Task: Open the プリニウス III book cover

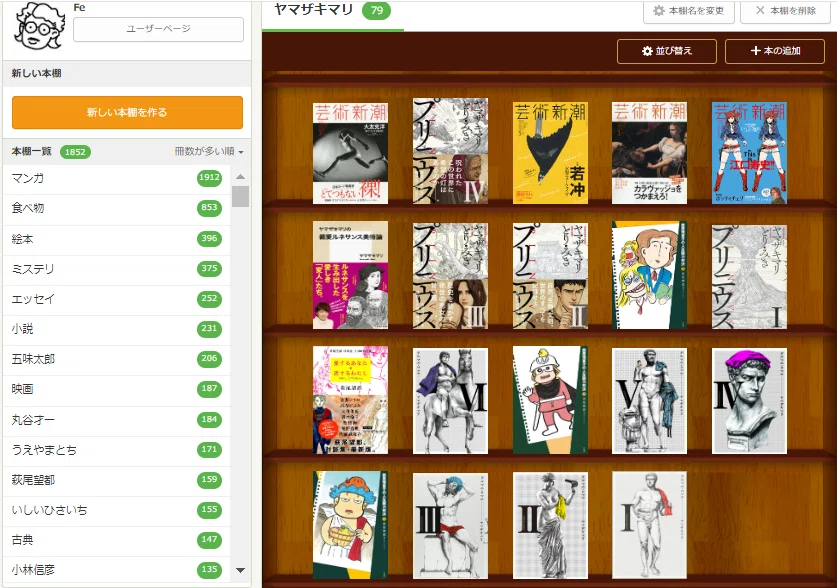Action: point(450,275)
